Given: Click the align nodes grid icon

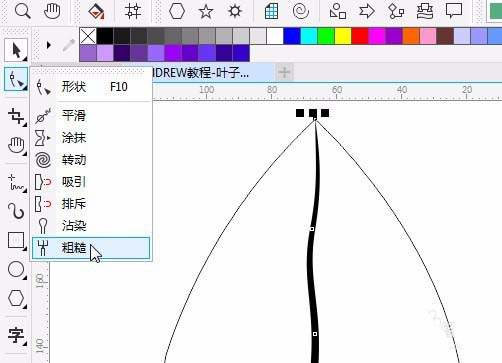Looking at the screenshot, I should pyautogui.click(x=133, y=11).
